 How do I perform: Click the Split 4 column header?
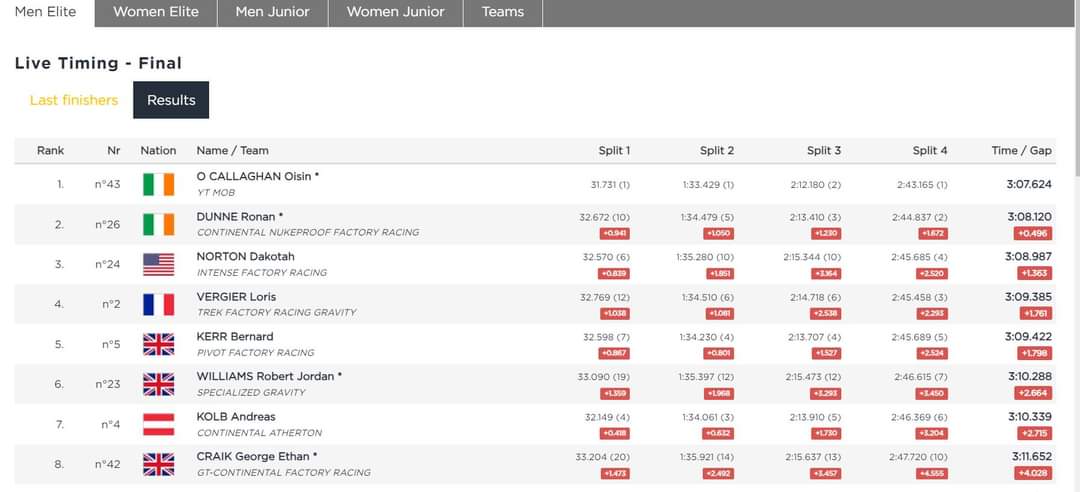pos(930,150)
